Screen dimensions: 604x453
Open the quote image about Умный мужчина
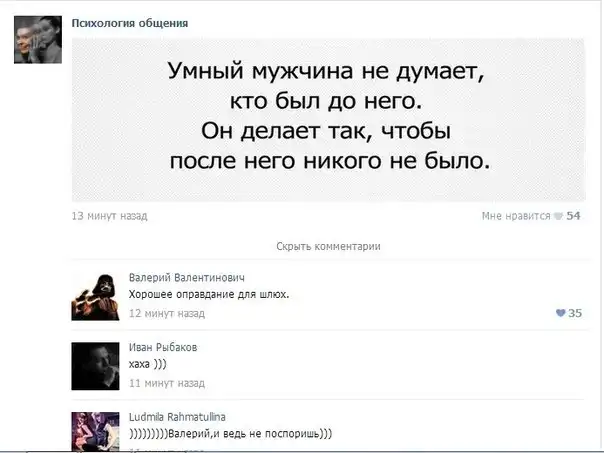pos(329,119)
